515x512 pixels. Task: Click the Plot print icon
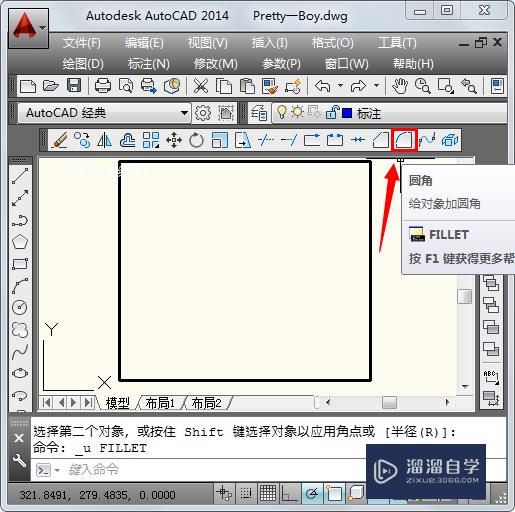coord(103,86)
